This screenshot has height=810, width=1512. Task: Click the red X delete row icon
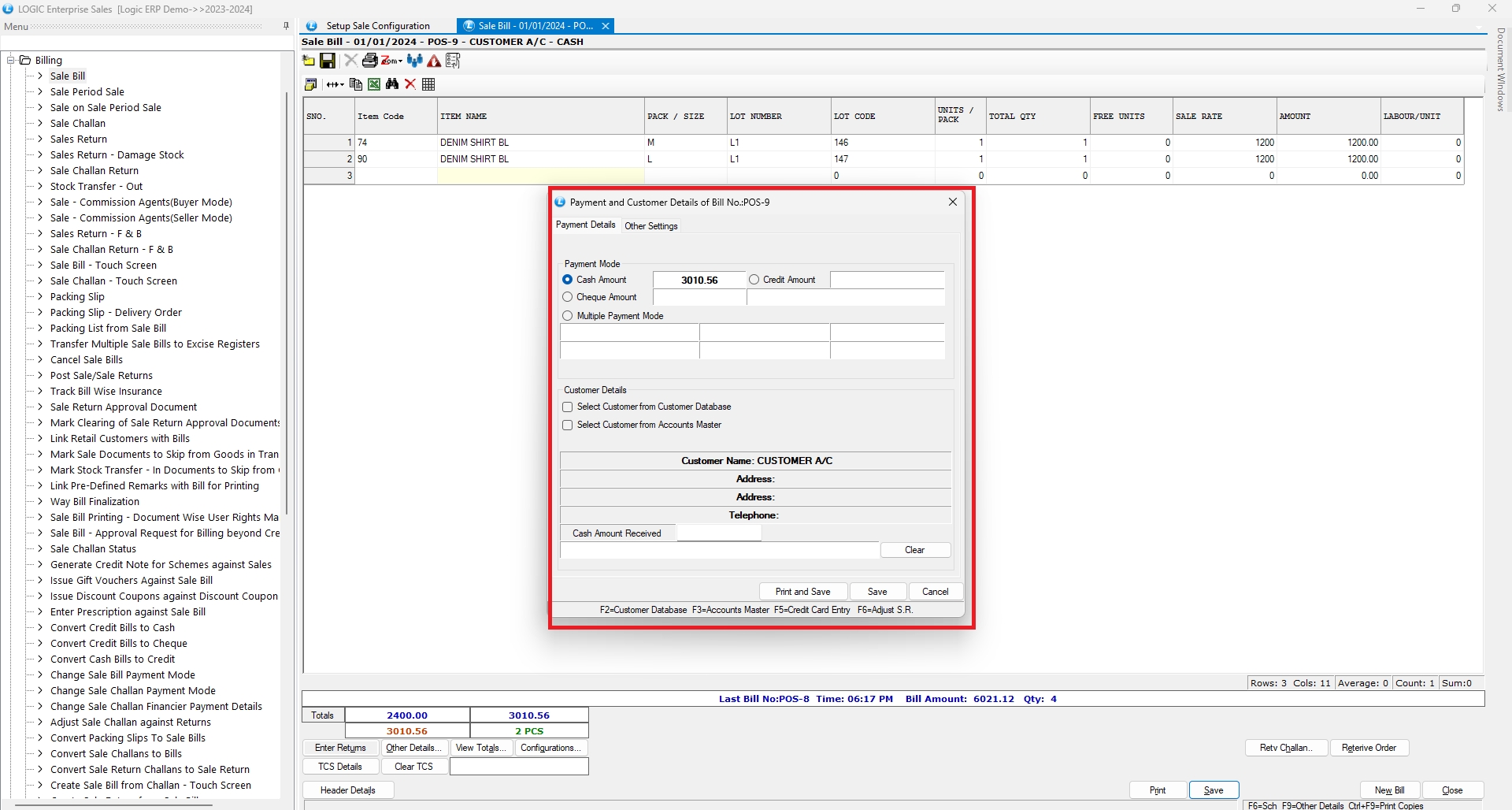[x=410, y=84]
